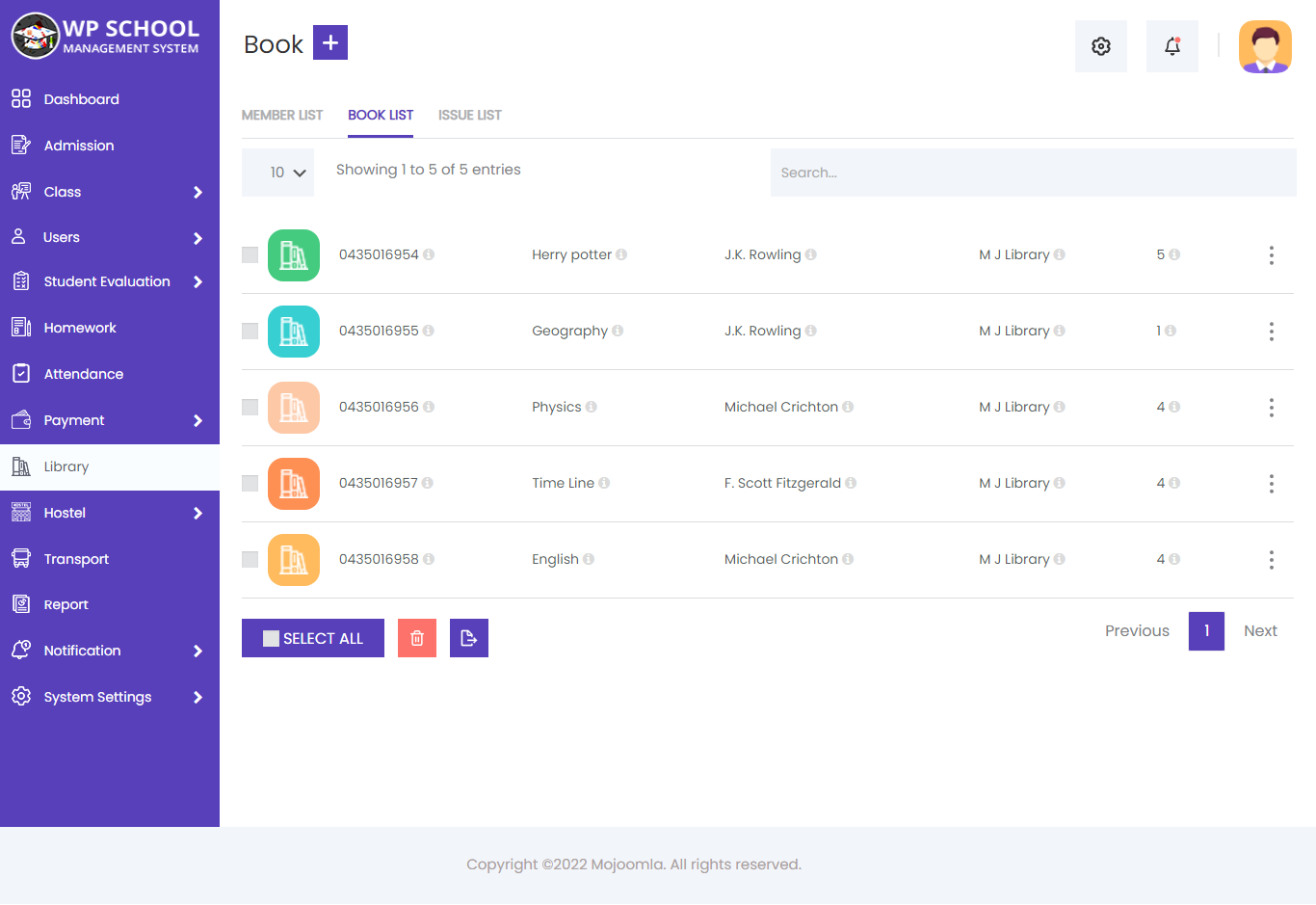1316x905 pixels.
Task: Tick the checkbox for book 0435016956
Action: [x=250, y=407]
